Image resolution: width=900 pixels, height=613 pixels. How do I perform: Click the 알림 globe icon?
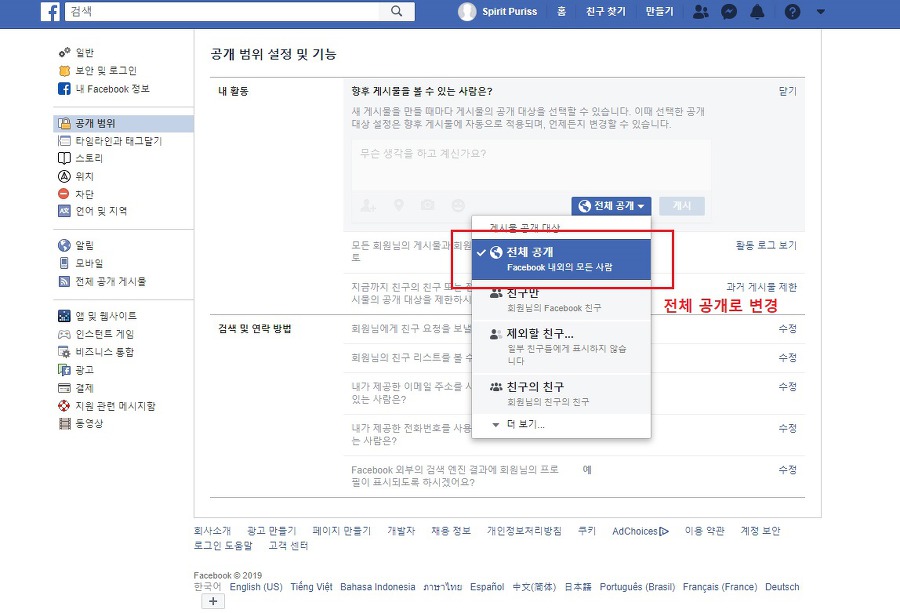coord(64,245)
